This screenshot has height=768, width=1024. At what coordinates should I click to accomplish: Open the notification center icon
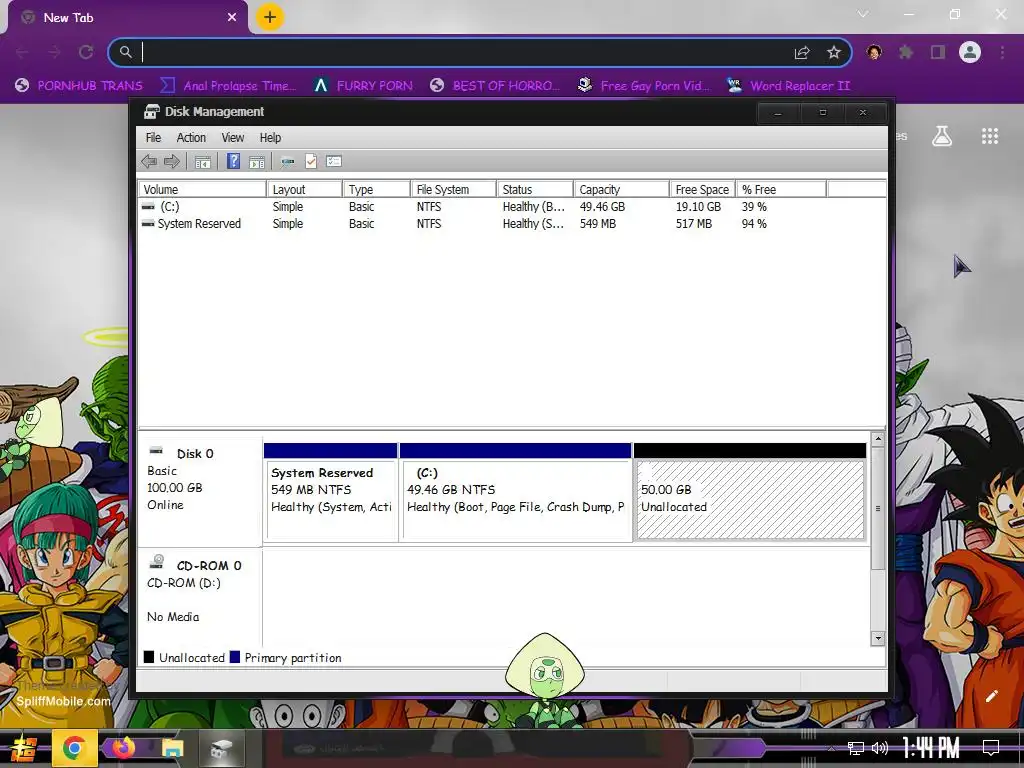tap(991, 748)
